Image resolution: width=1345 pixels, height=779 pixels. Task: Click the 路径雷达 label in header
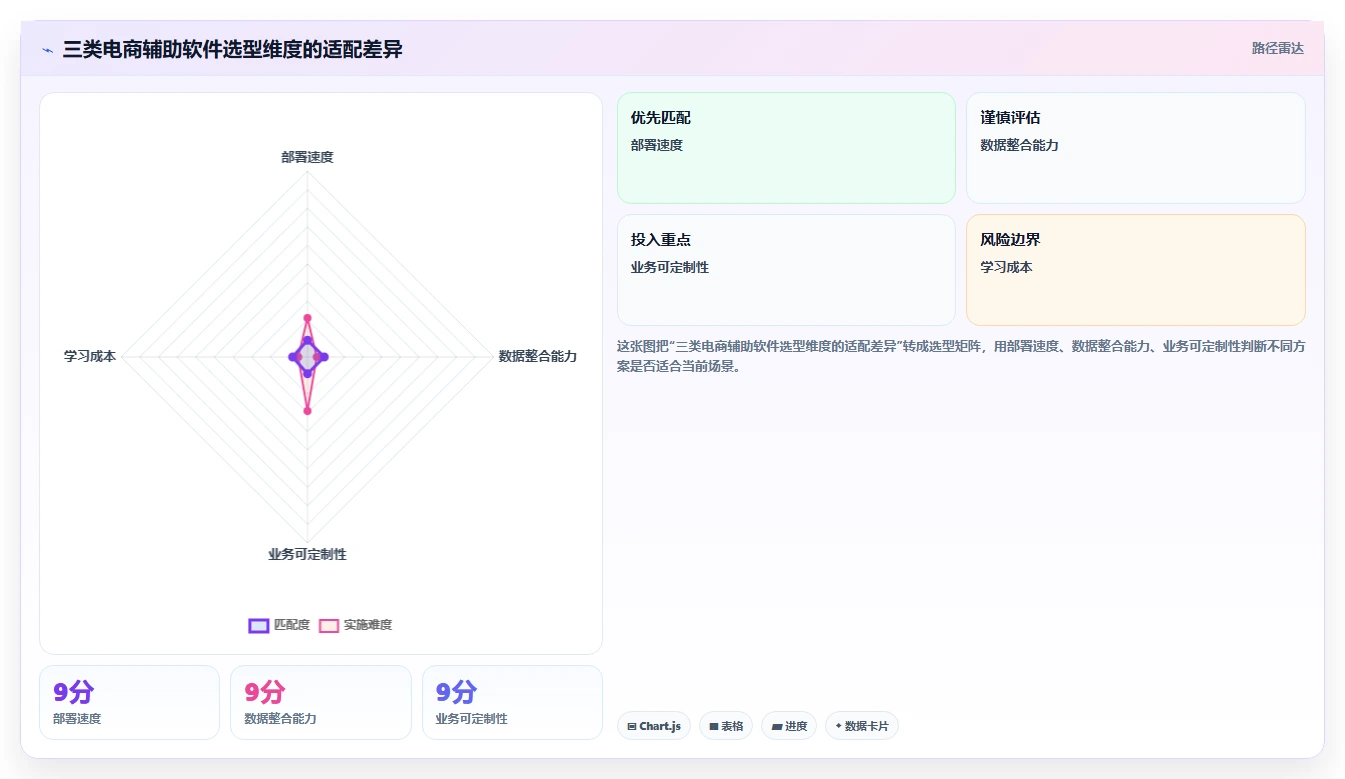(x=1277, y=48)
